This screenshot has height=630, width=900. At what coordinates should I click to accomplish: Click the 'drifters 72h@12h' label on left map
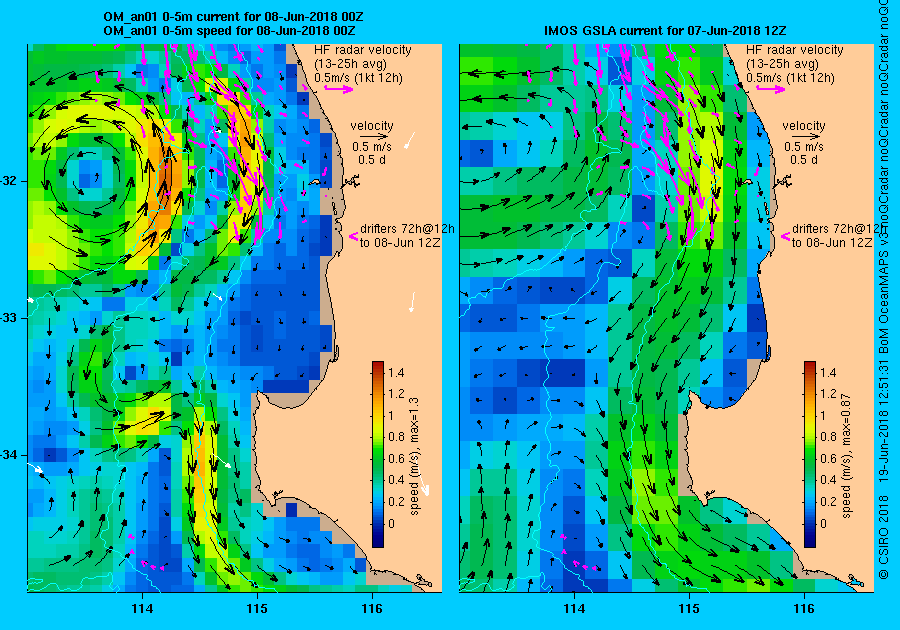[x=407, y=229]
